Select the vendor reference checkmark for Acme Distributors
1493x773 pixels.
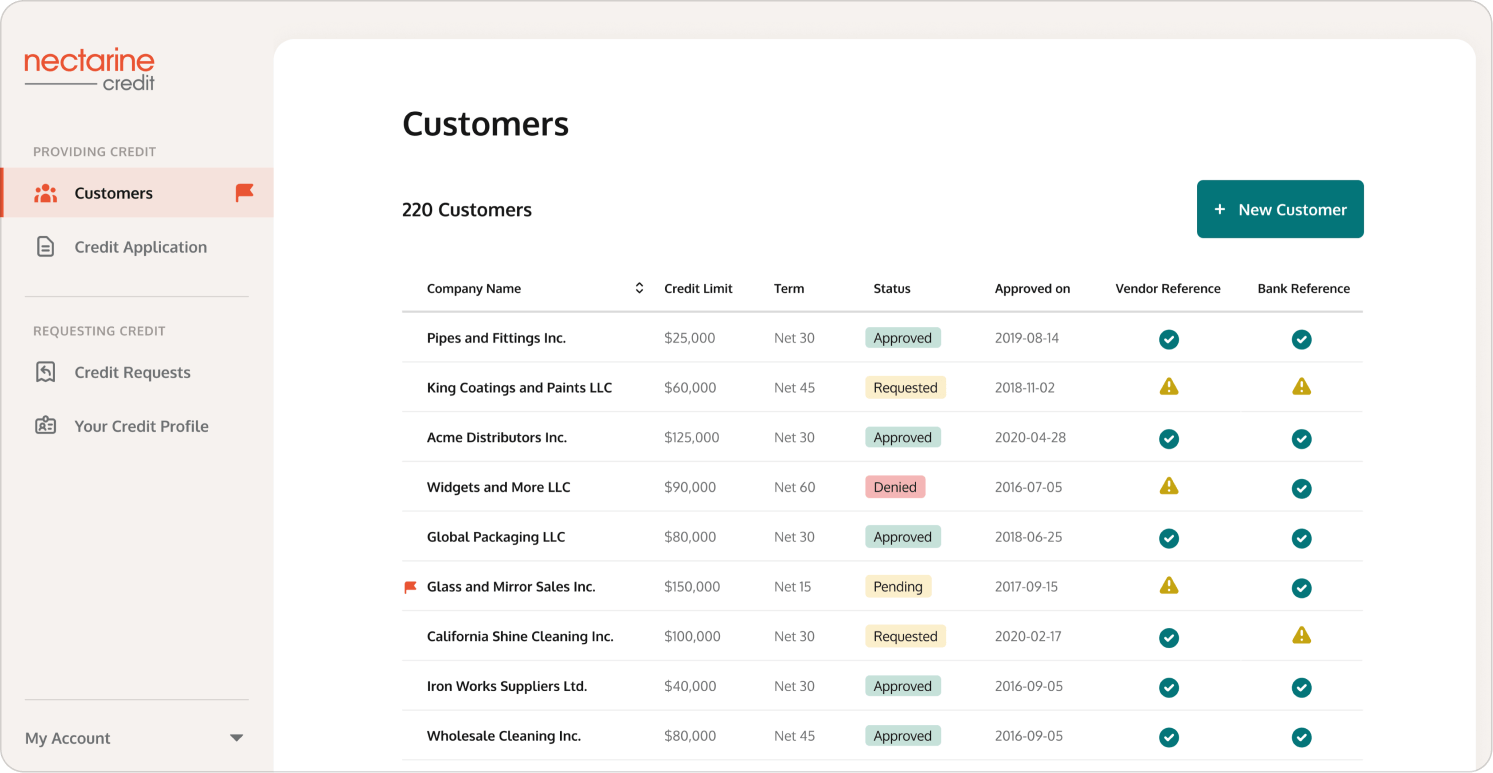[x=1168, y=438]
